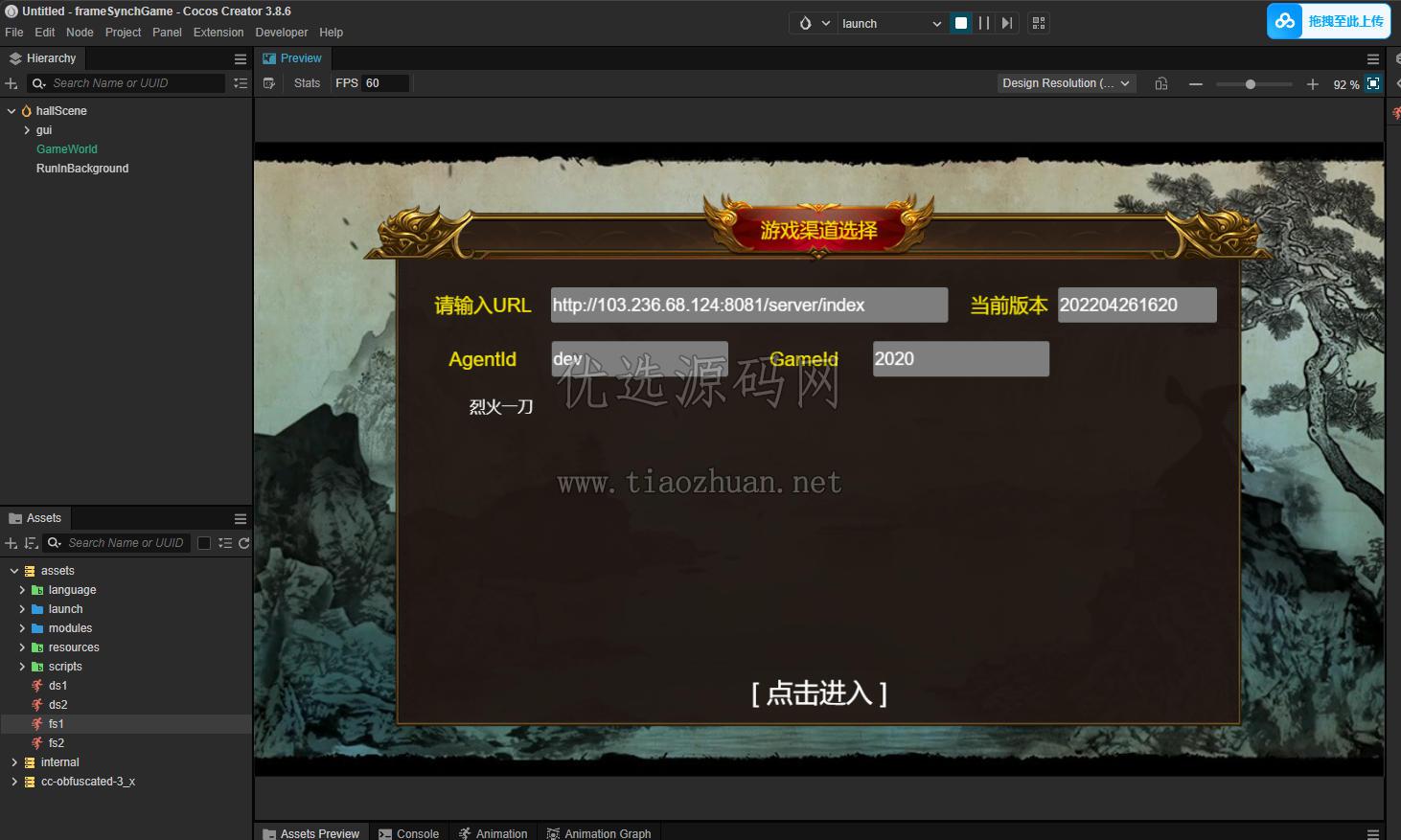This screenshot has height=840, width=1401.
Task: Expand the launch folder
Action: pos(22,609)
